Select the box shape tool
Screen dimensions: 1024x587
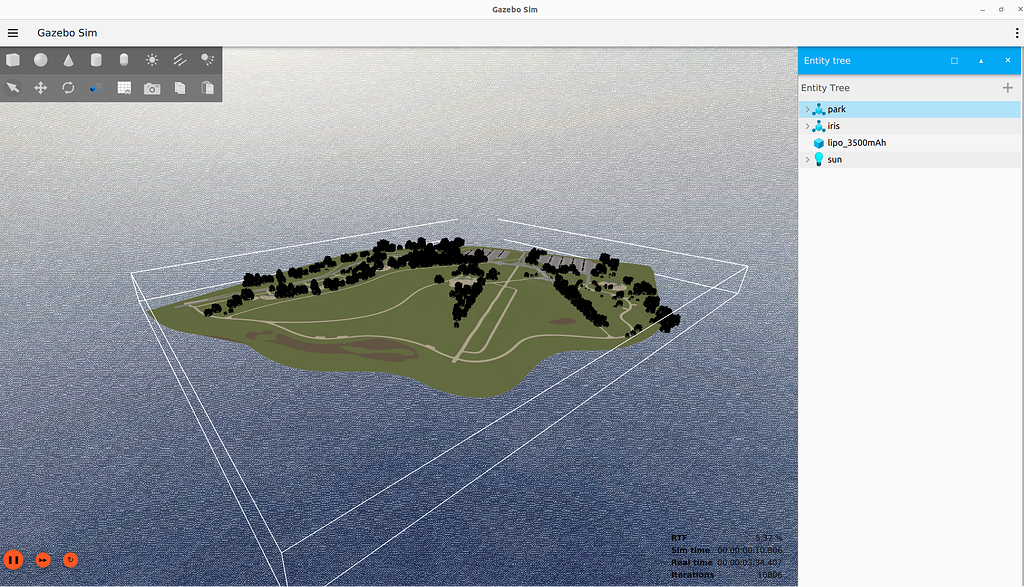tap(13, 60)
